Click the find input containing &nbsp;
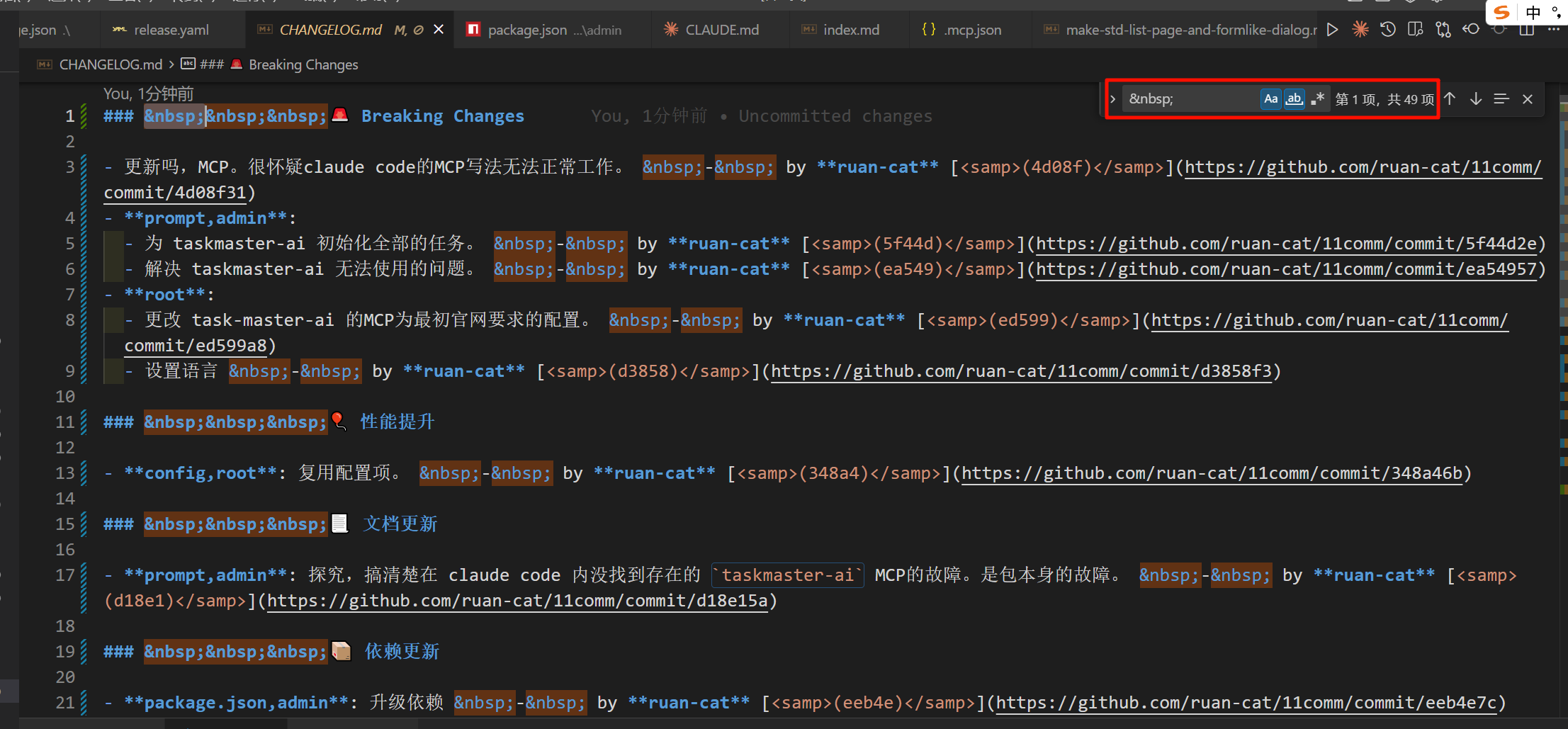 1190,99
